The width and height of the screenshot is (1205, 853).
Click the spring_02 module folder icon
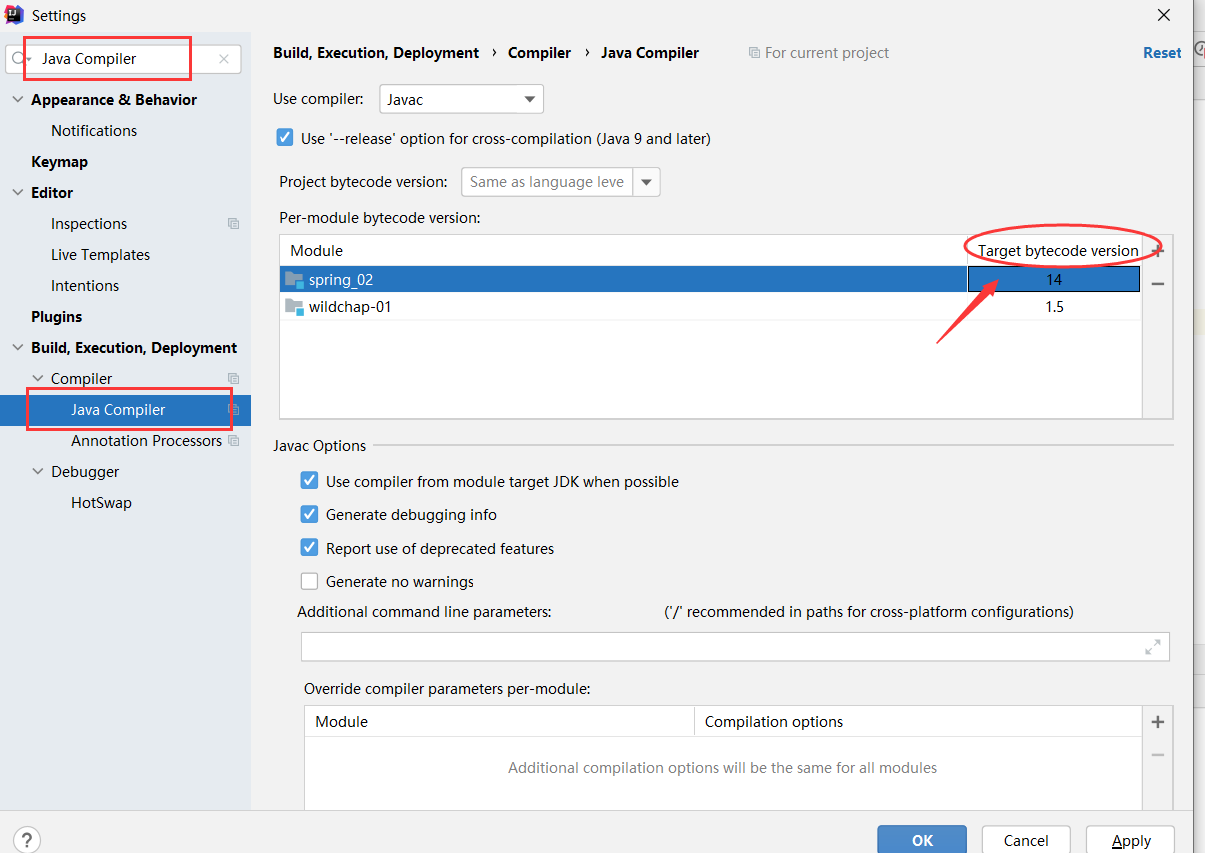[294, 280]
